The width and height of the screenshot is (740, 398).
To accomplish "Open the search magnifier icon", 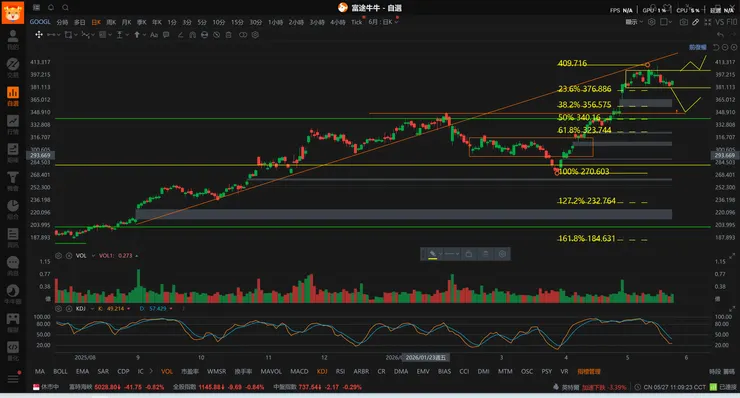I will click(x=66, y=8).
